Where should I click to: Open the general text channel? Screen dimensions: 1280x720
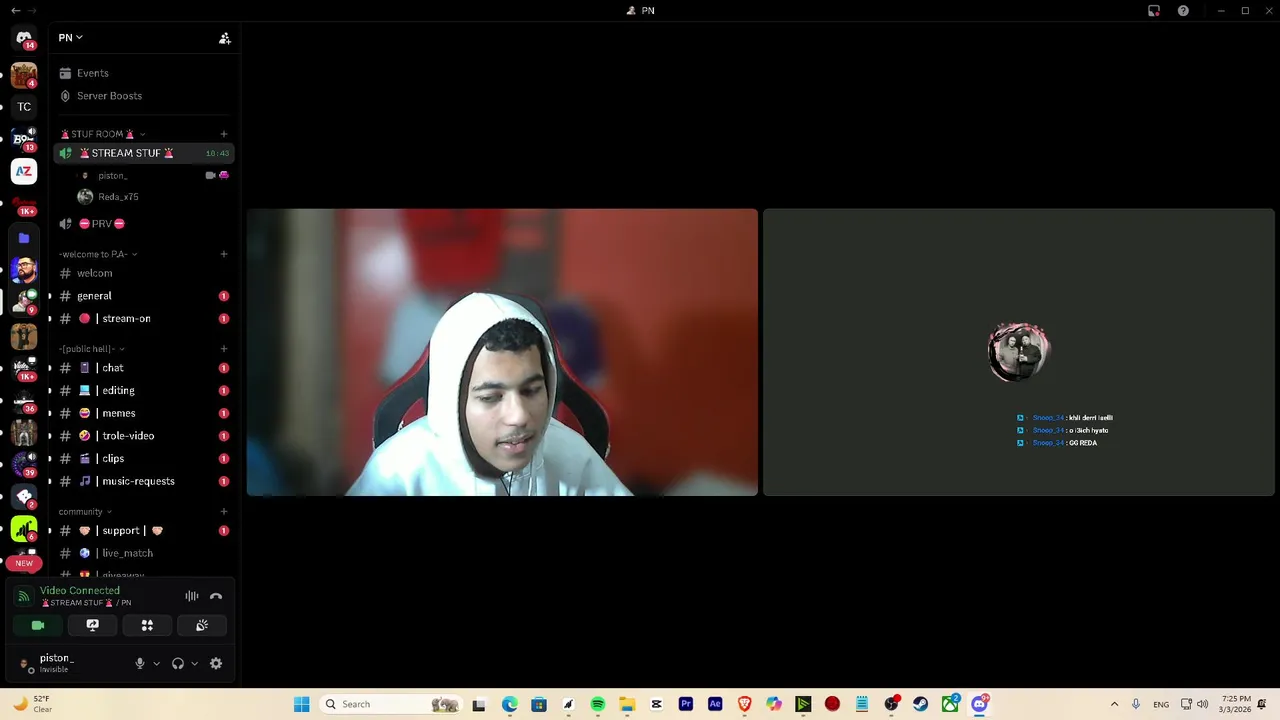(x=143, y=296)
